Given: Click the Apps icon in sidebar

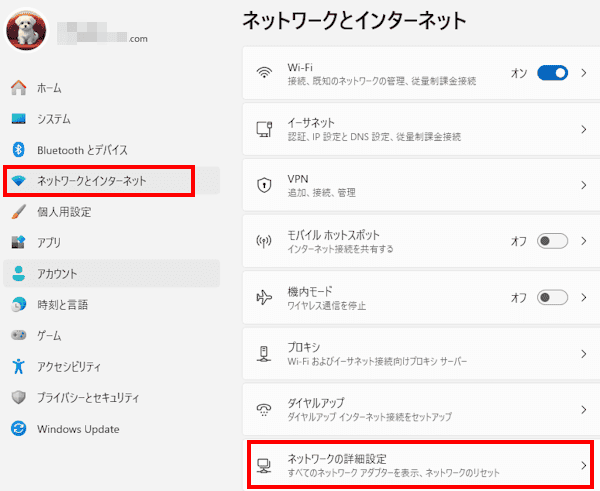Looking at the screenshot, I should click(x=18, y=242).
